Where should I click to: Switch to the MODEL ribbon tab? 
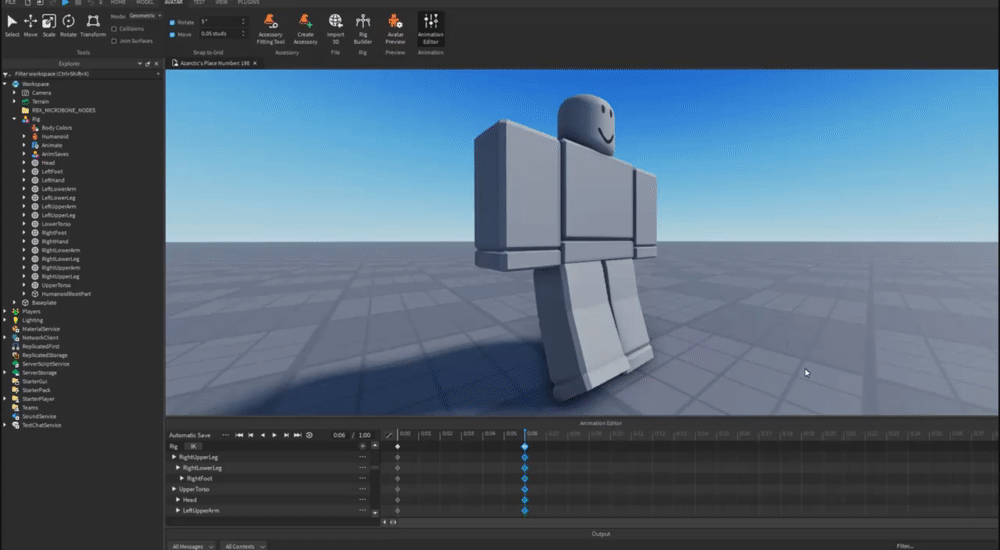click(145, 3)
